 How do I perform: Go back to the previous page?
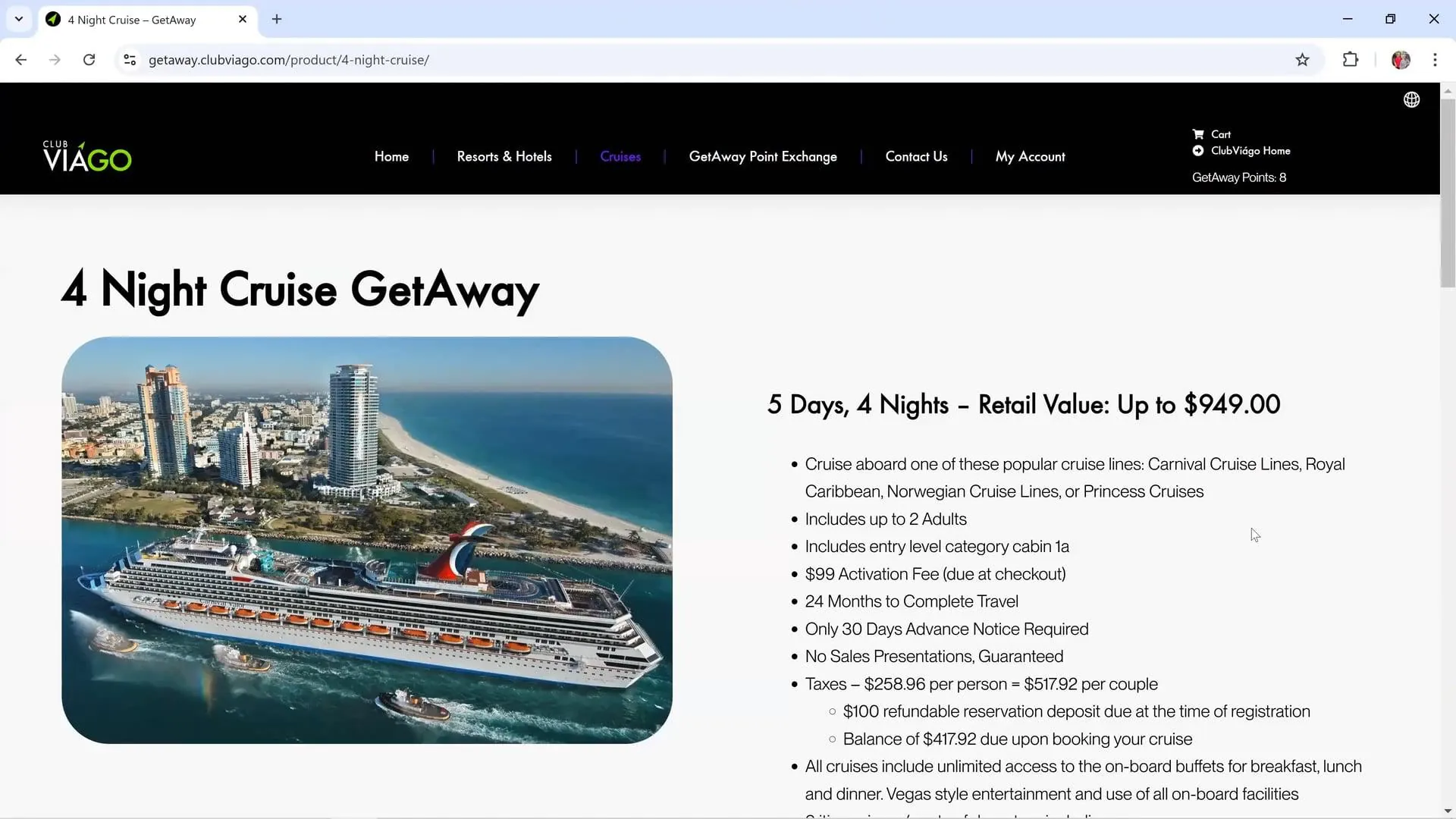click(21, 60)
